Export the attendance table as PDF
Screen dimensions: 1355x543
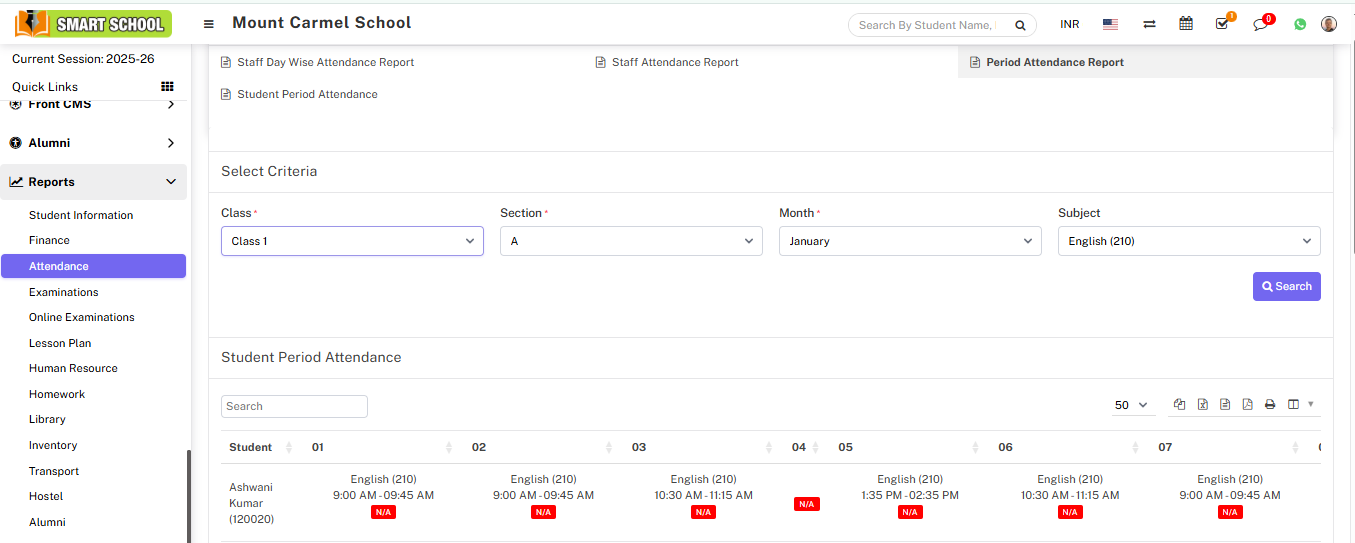[1247, 405]
